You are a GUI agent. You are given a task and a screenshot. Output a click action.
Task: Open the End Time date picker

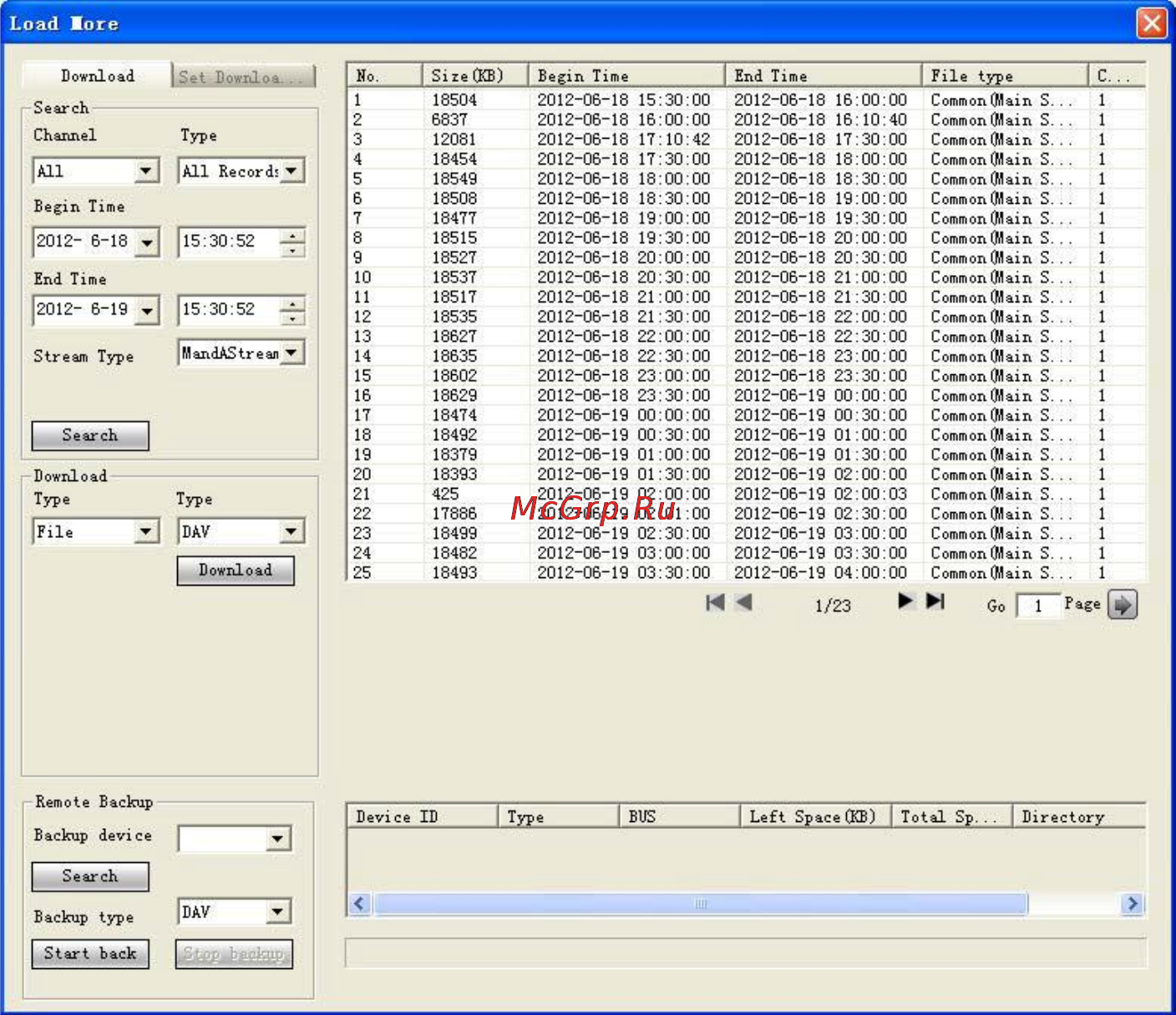[147, 311]
